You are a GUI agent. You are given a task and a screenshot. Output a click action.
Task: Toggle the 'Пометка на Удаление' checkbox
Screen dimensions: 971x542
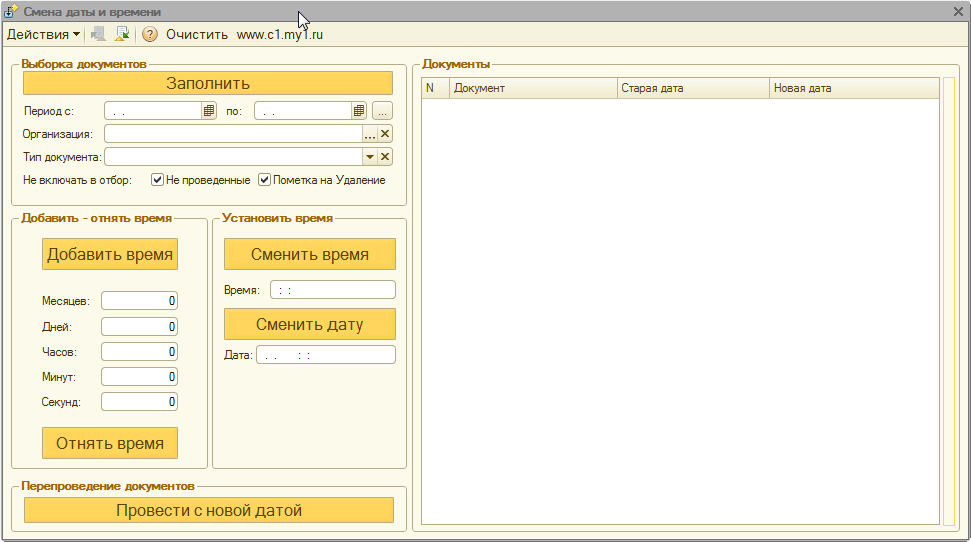pos(265,180)
